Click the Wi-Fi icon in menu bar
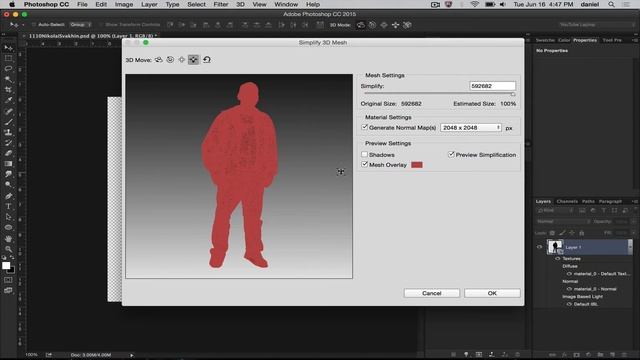640x360 pixels. 474,4
